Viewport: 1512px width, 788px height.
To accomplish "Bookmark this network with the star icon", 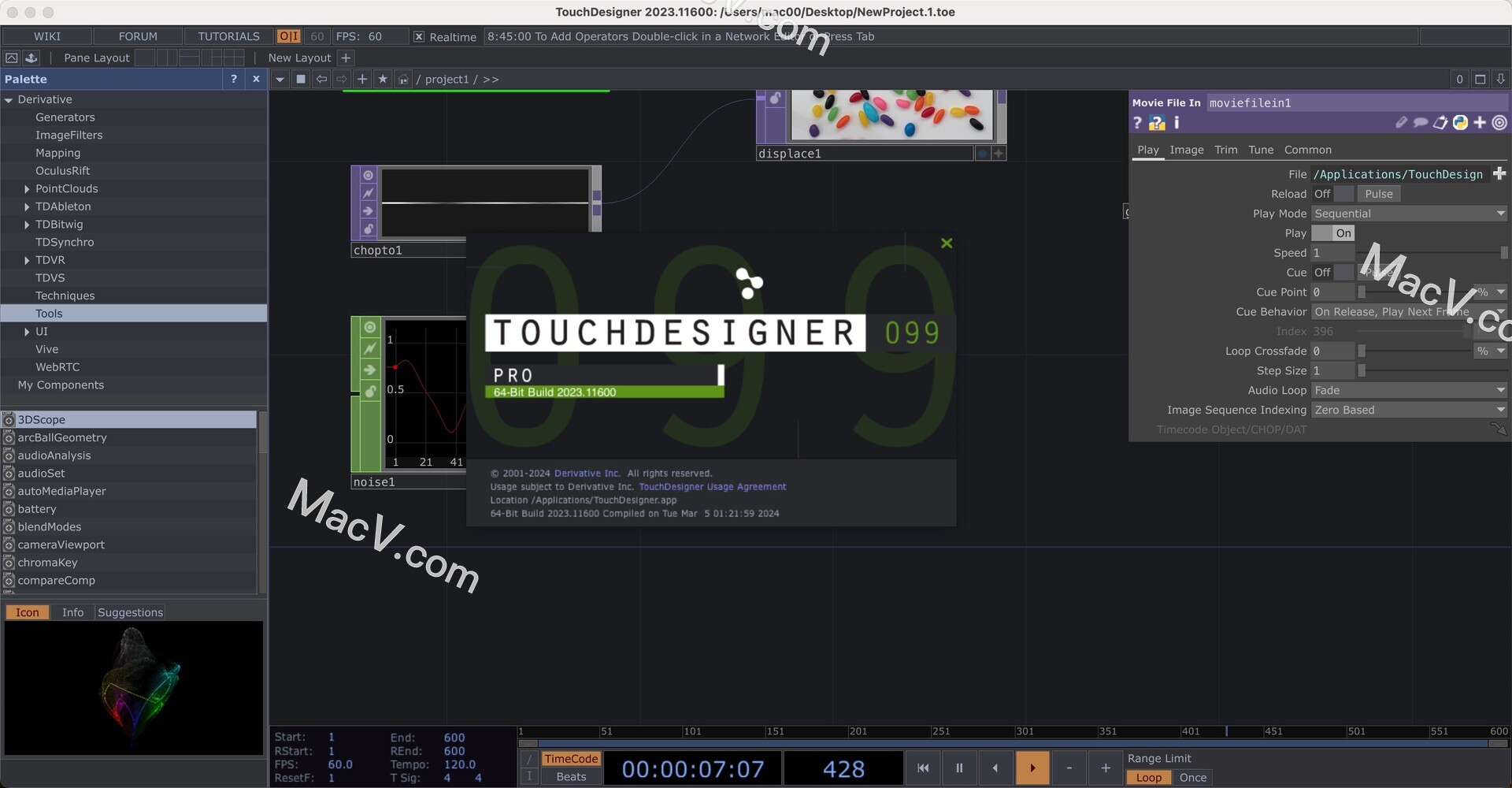I will 383,79.
